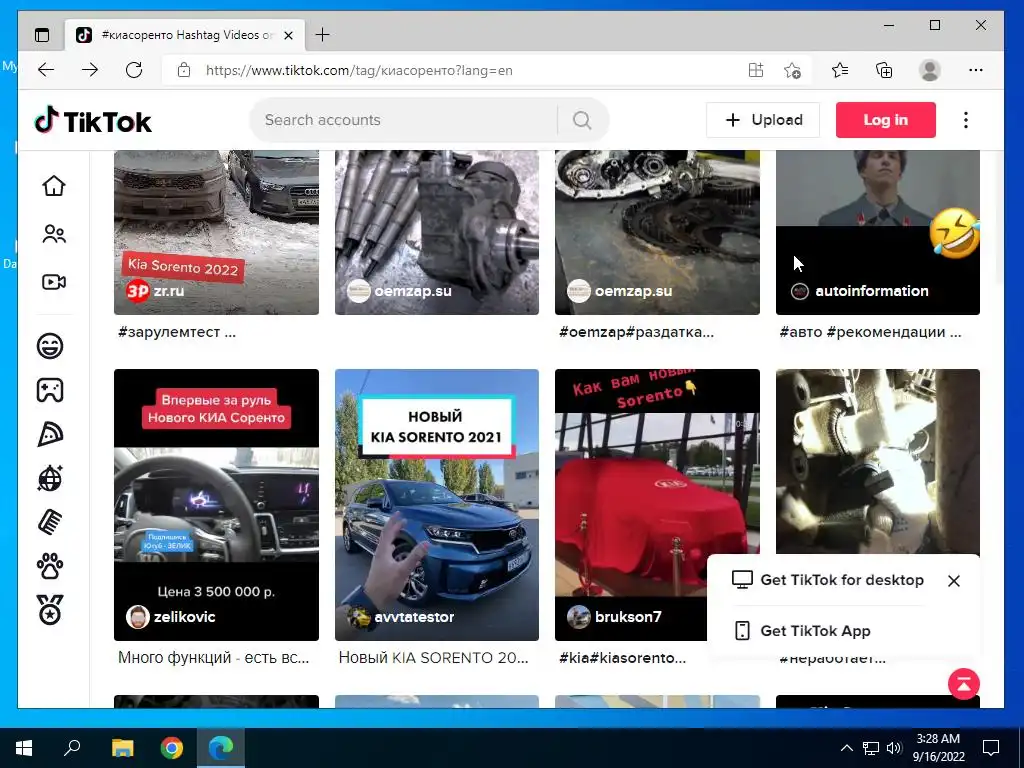1024x768 pixels.
Task: Open the volume speaker tray icon
Action: coord(894,748)
